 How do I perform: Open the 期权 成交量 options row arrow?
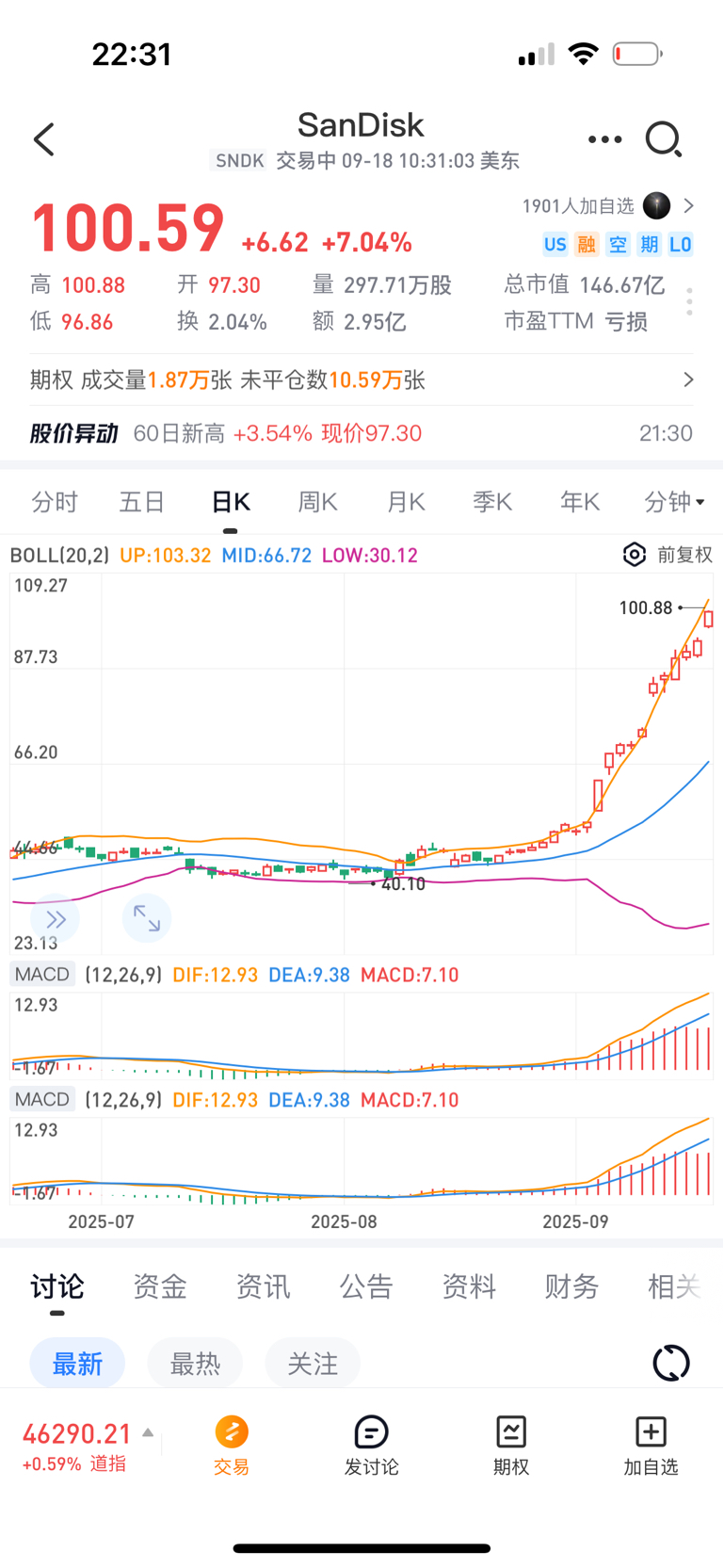(x=688, y=380)
